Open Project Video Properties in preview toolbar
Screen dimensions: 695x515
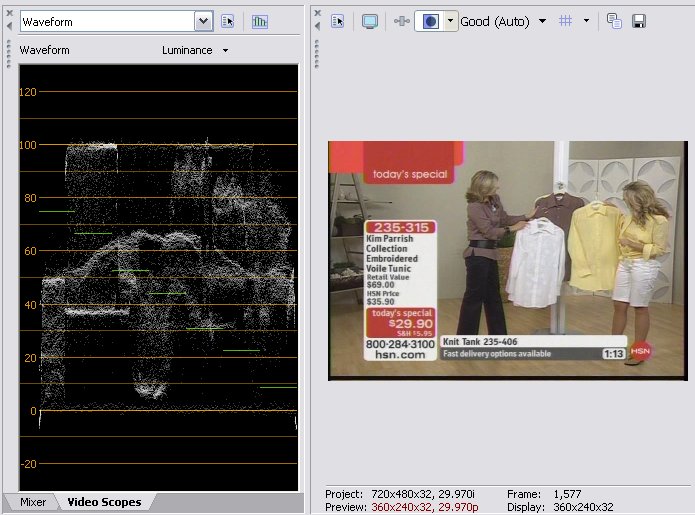(x=337, y=21)
